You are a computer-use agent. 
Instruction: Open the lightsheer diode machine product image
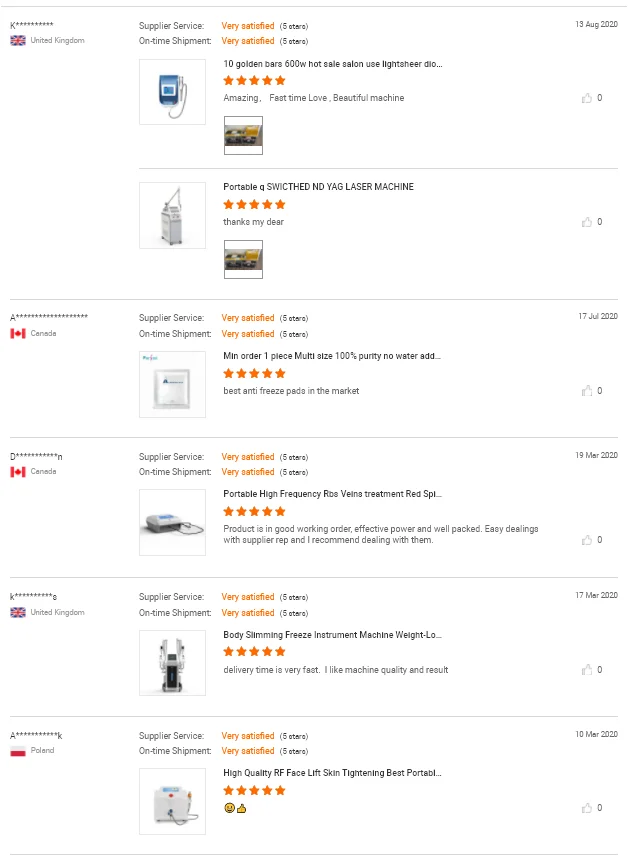[172, 91]
